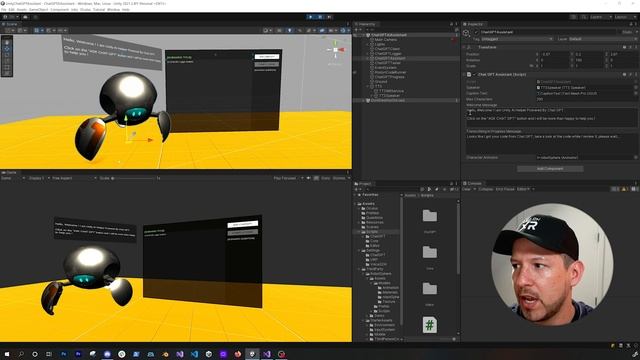
Task: Open the Layer dropdown in Inspector
Action: pyautogui.click(x=602, y=39)
